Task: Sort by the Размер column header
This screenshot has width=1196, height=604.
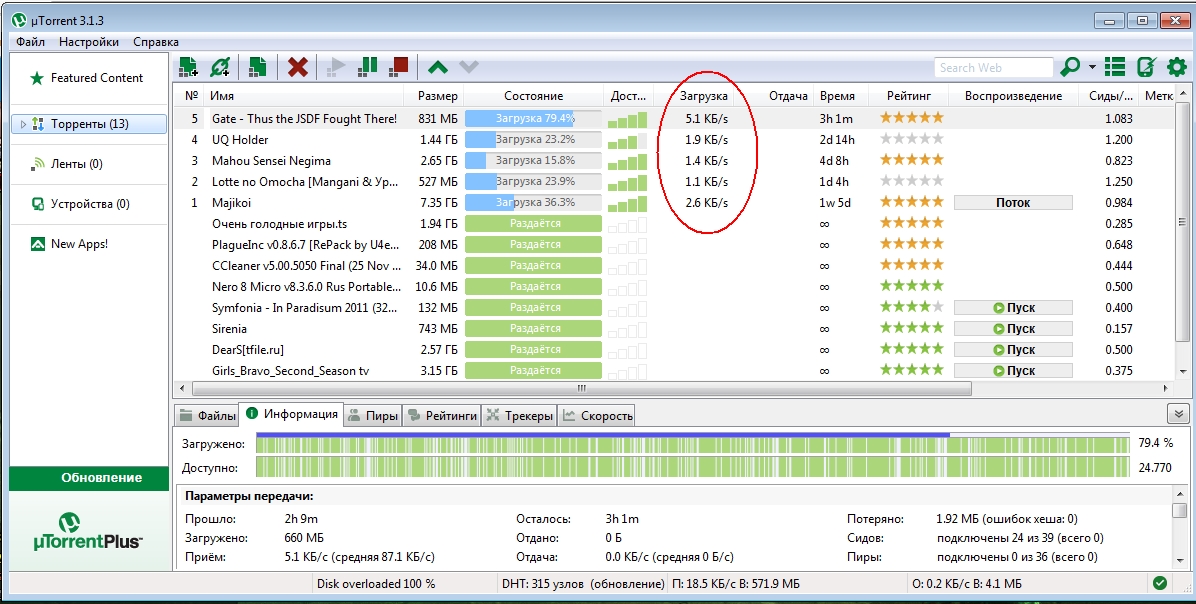Action: click(433, 96)
